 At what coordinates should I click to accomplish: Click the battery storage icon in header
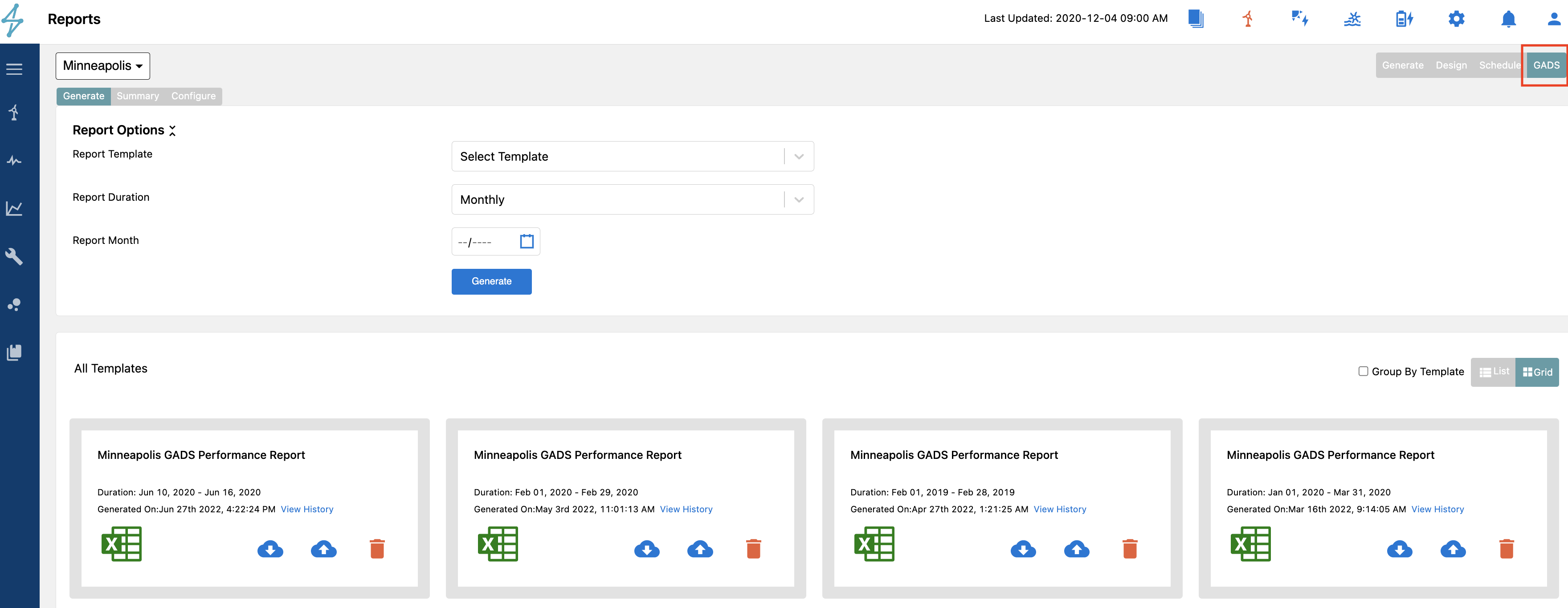(1404, 19)
